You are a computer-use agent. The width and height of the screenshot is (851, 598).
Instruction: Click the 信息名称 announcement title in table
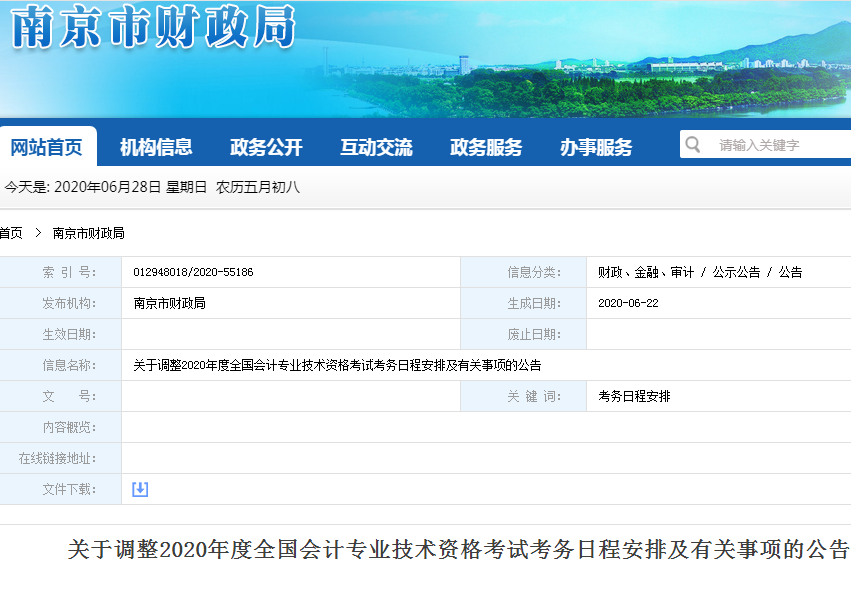[337, 365]
